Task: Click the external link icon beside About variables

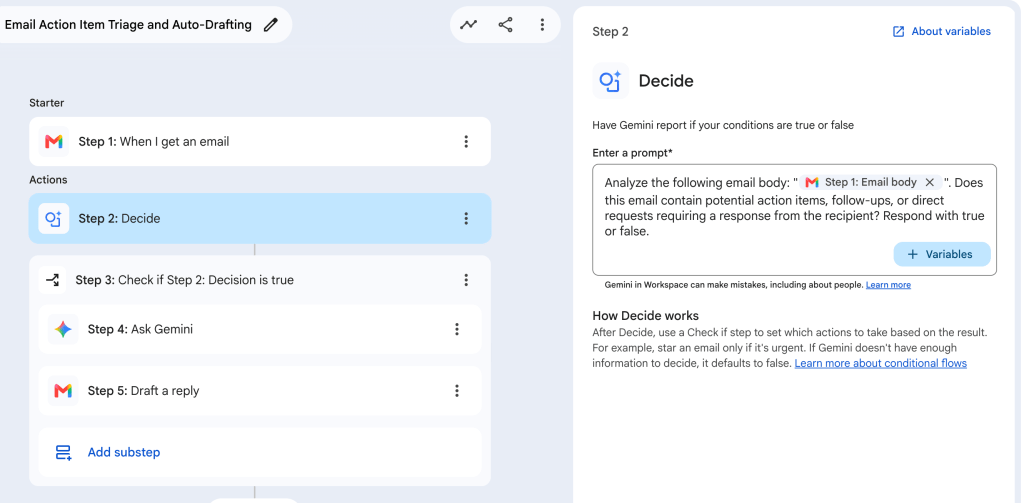Action: coord(899,31)
